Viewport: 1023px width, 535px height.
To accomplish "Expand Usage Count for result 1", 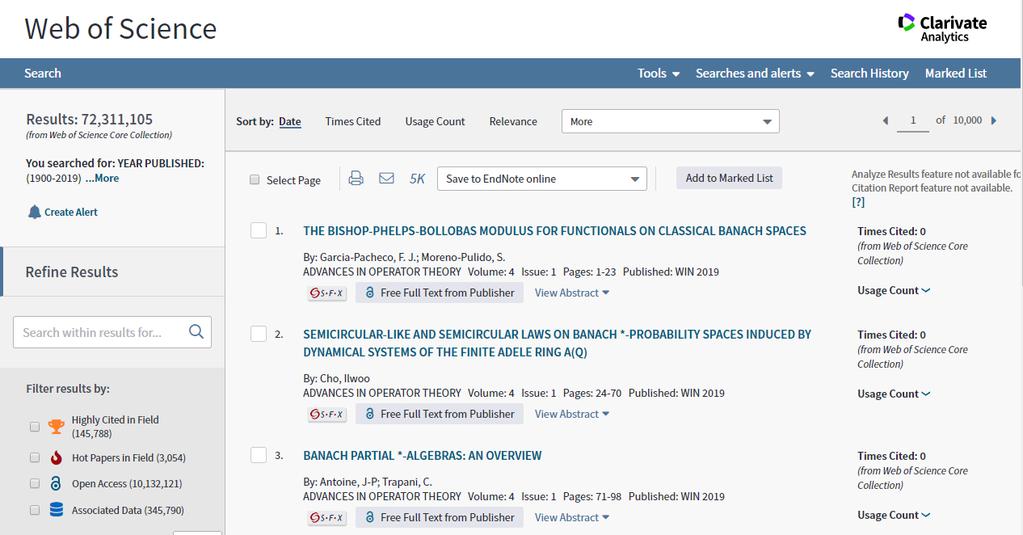I will coord(893,290).
